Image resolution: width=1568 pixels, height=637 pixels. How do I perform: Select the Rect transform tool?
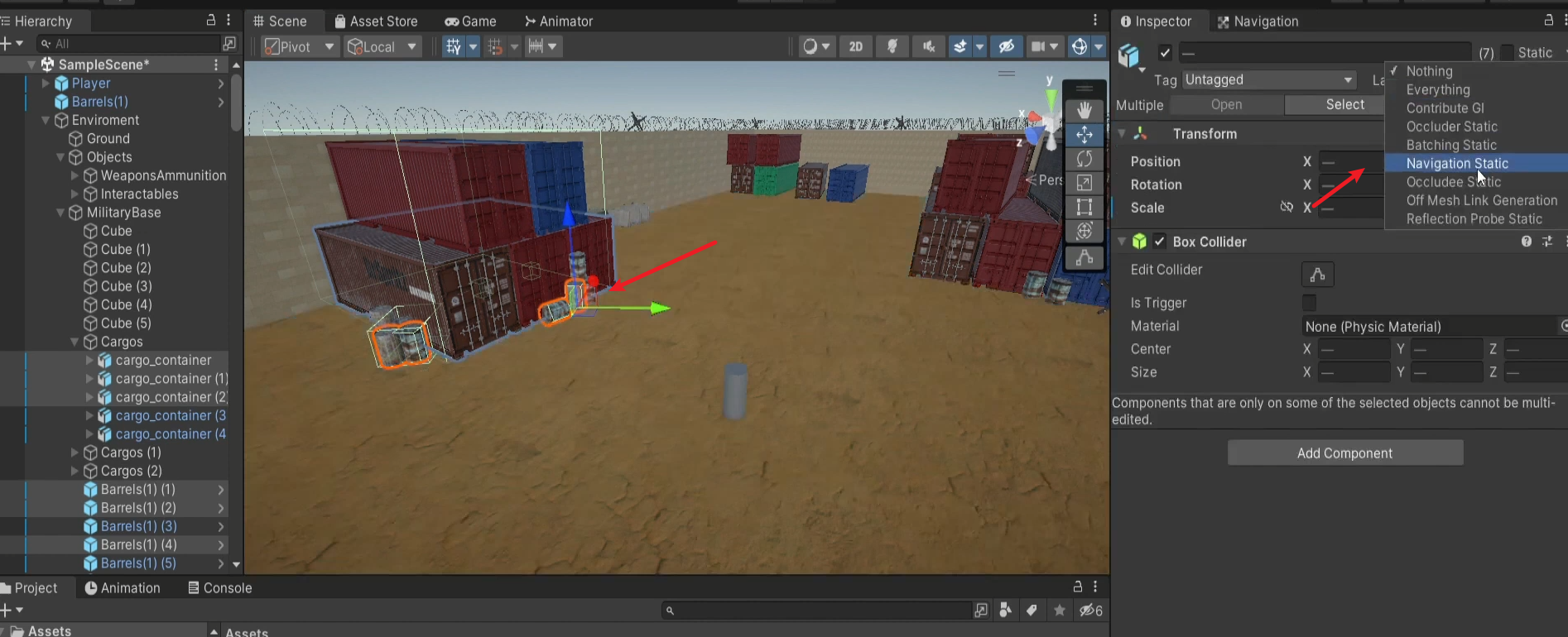click(1084, 207)
